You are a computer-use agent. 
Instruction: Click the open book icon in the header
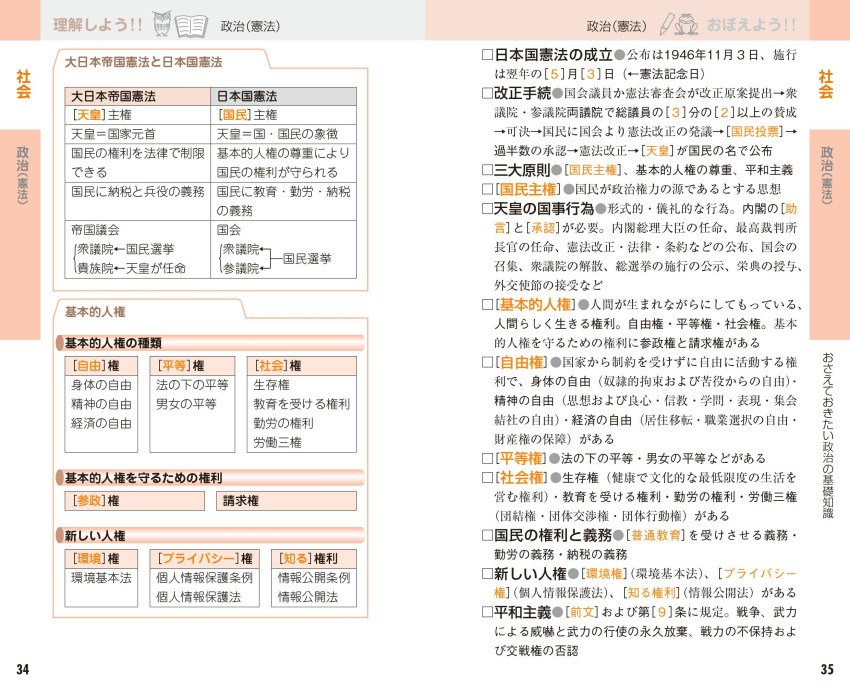tap(191, 26)
